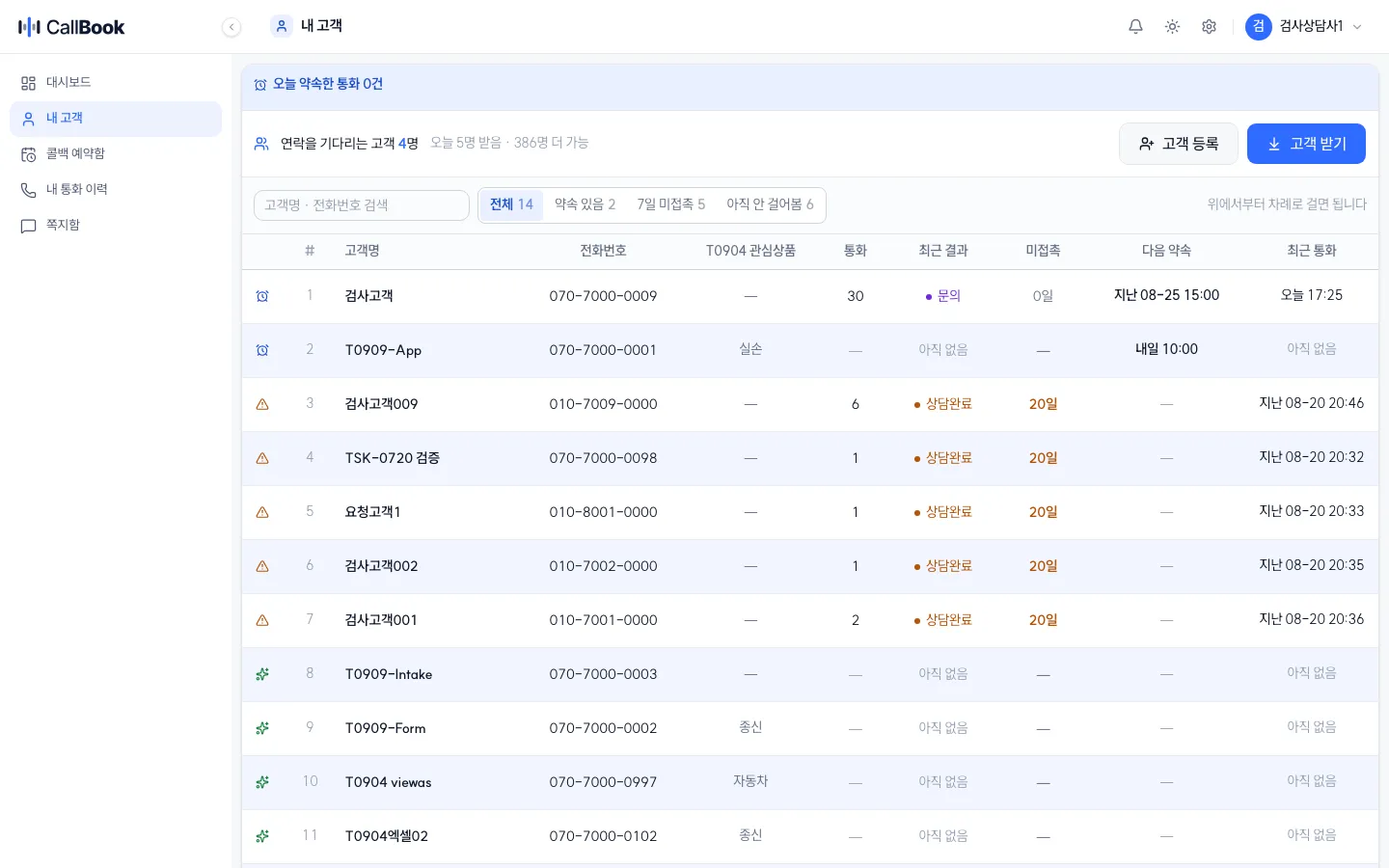This screenshot has width=1389, height=868.
Task: Open 내 통화 이력 in the sidebar
Action: point(116,190)
